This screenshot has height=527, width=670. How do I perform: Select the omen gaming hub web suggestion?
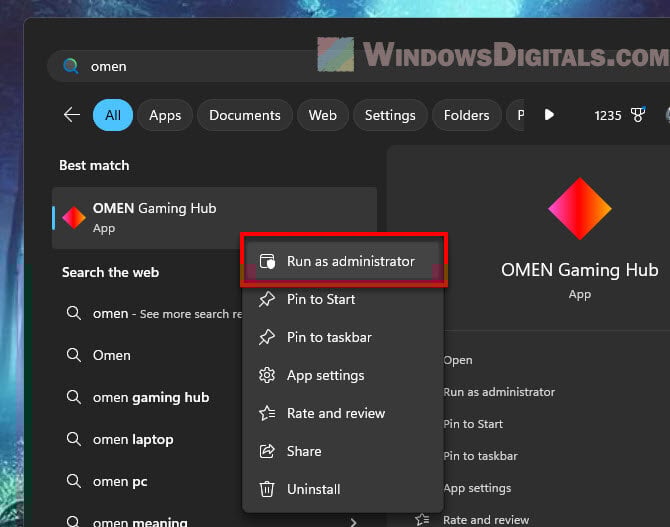point(147,397)
